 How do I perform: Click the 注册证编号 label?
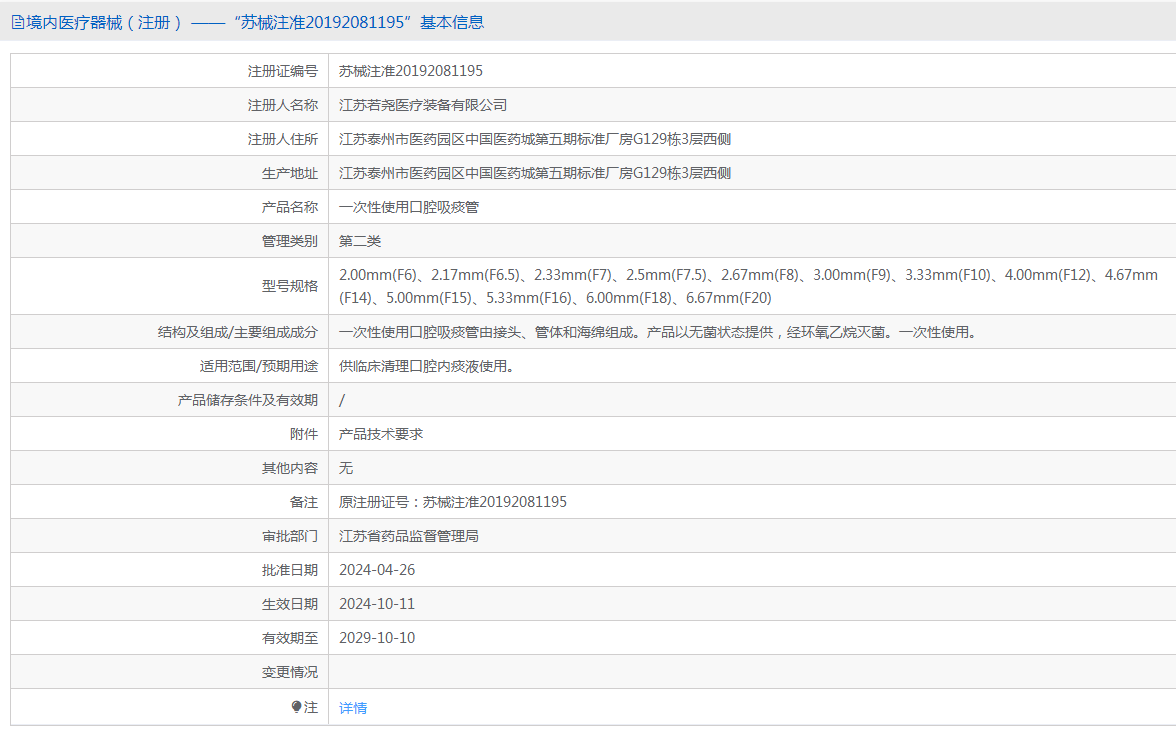pyautogui.click(x=283, y=71)
